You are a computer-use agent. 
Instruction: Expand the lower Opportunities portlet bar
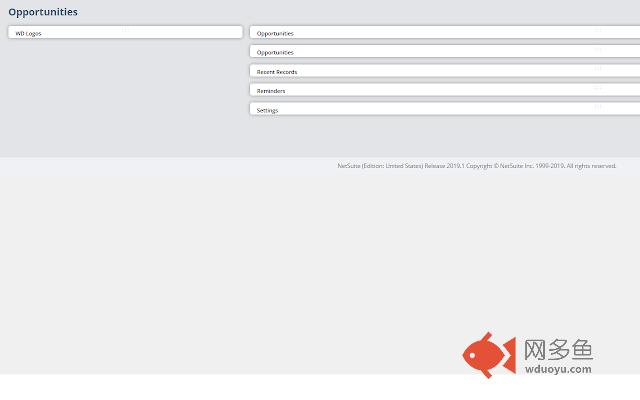click(445, 51)
